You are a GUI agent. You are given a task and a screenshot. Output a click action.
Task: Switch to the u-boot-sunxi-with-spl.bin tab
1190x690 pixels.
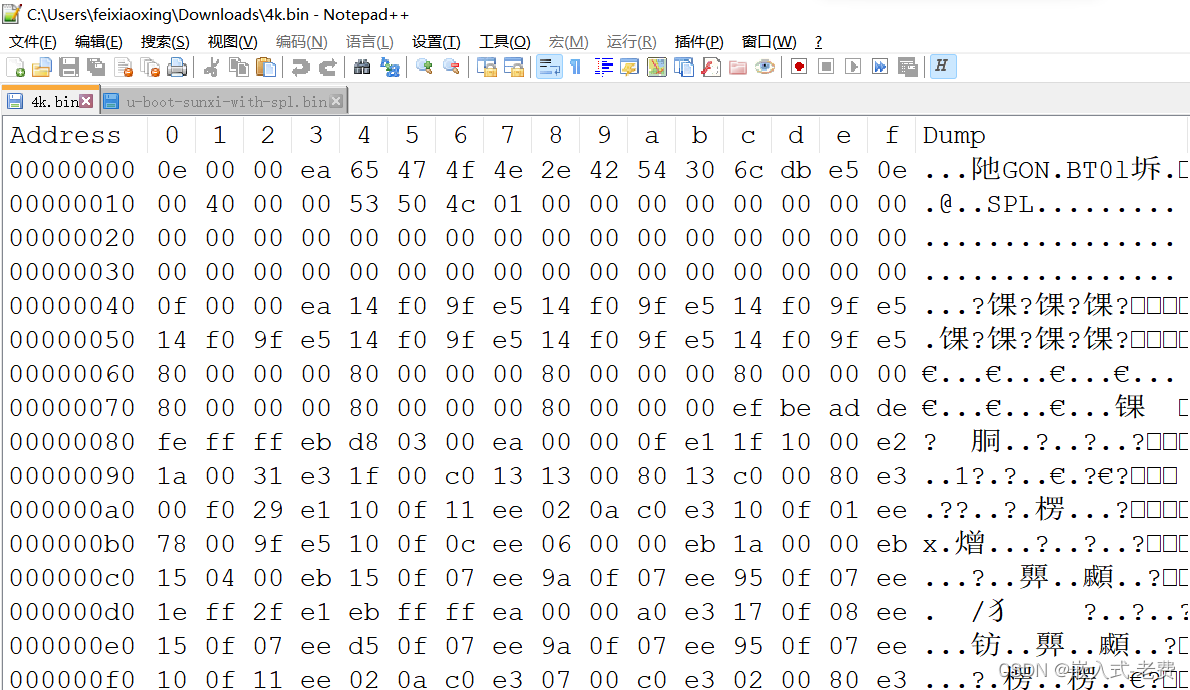click(226, 102)
